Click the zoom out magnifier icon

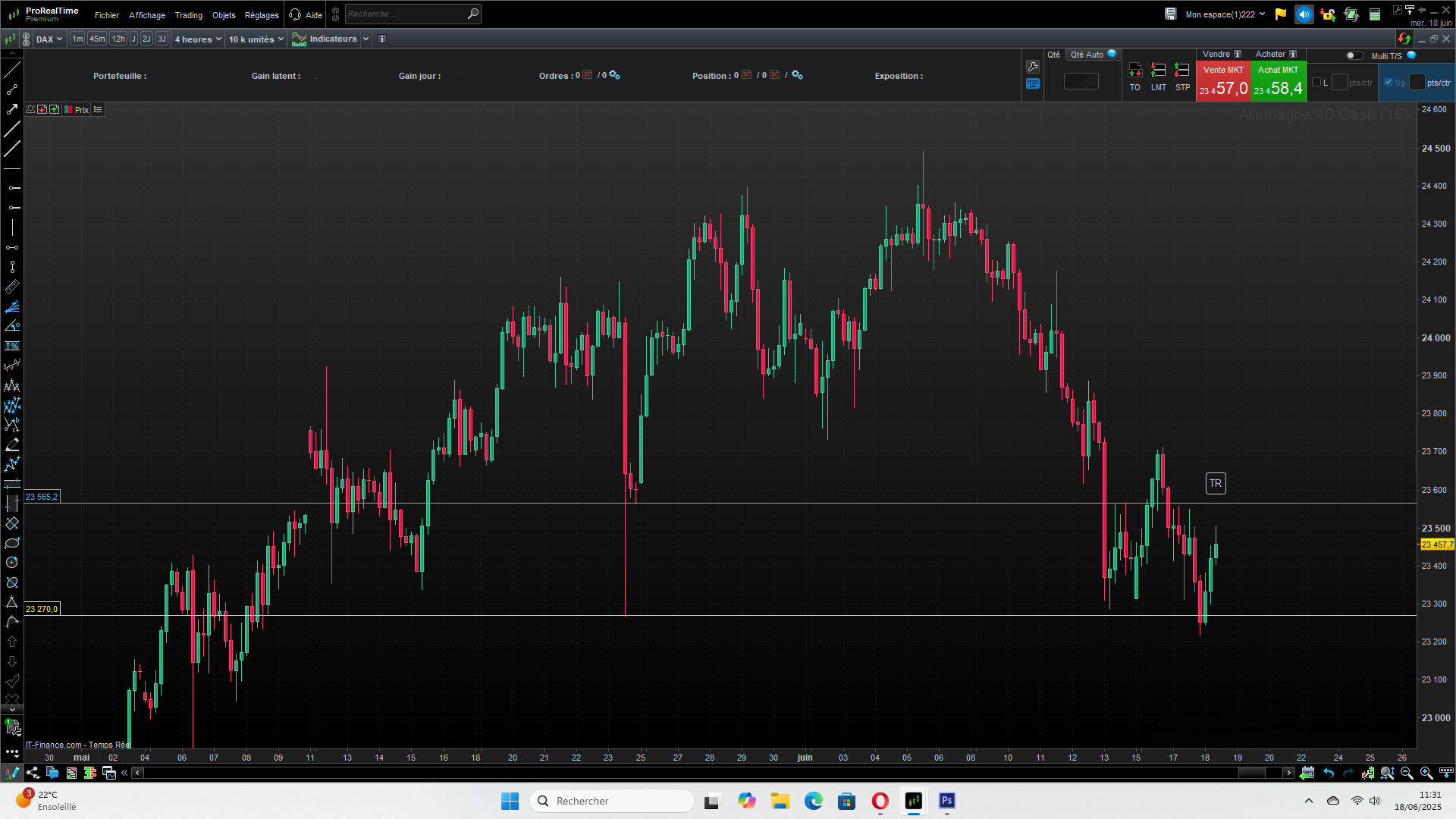[1407, 773]
